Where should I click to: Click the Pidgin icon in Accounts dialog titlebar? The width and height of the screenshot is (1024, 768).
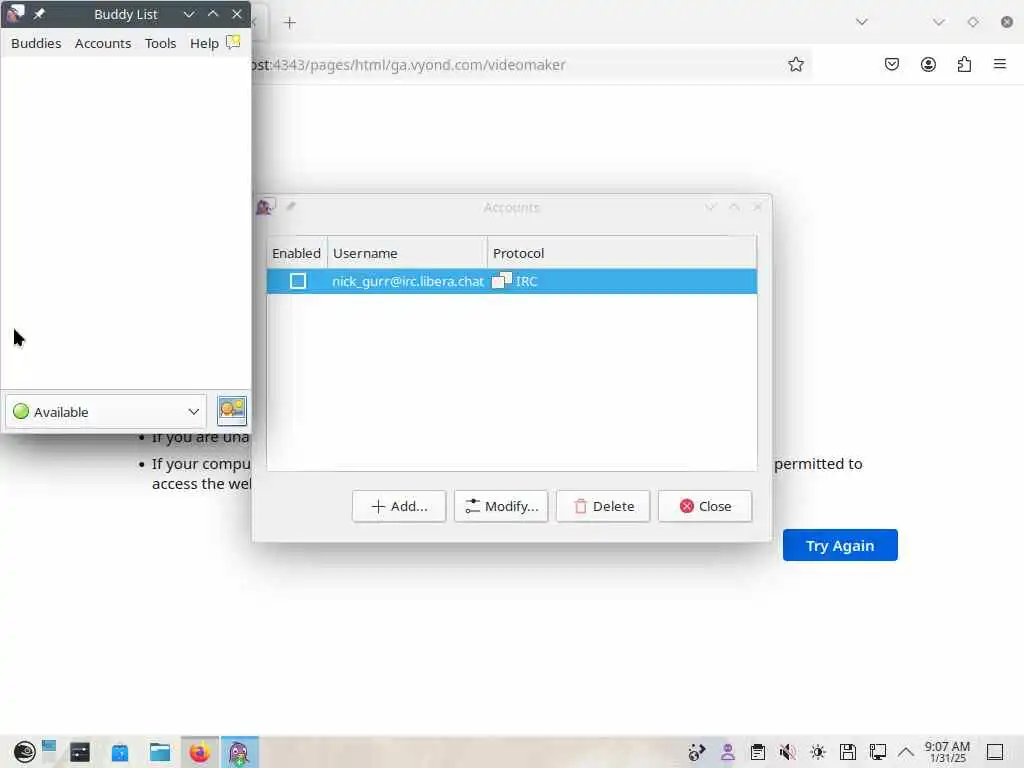[x=265, y=206]
